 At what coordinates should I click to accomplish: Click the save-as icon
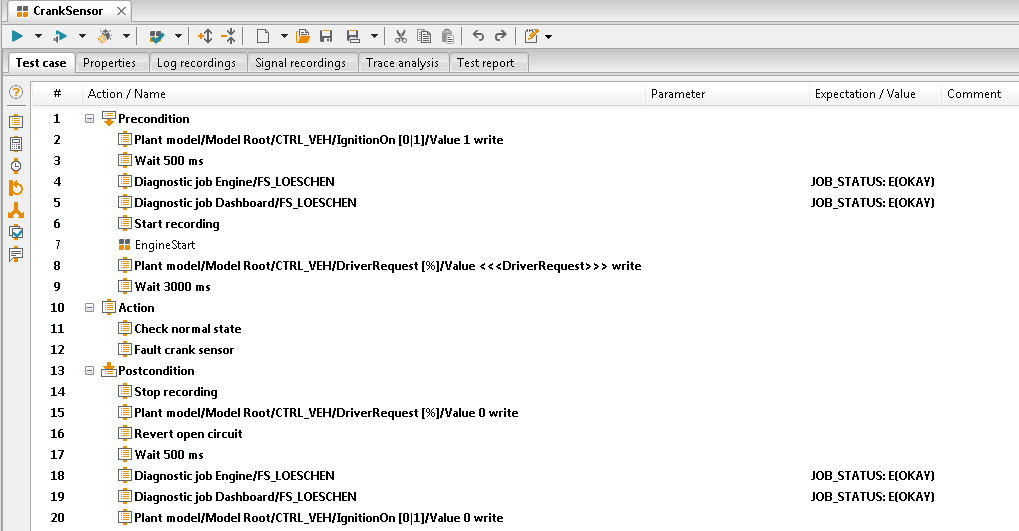point(353,36)
